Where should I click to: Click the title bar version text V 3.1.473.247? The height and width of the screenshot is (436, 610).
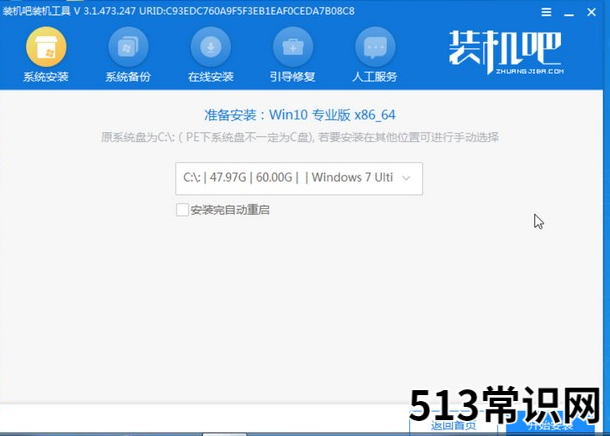pyautogui.click(x=104, y=11)
